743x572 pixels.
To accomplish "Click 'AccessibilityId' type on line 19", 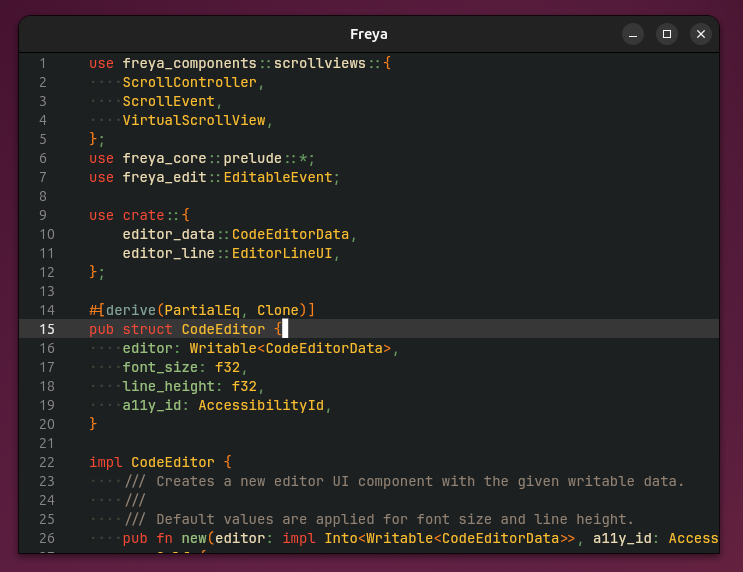I will [261, 405].
